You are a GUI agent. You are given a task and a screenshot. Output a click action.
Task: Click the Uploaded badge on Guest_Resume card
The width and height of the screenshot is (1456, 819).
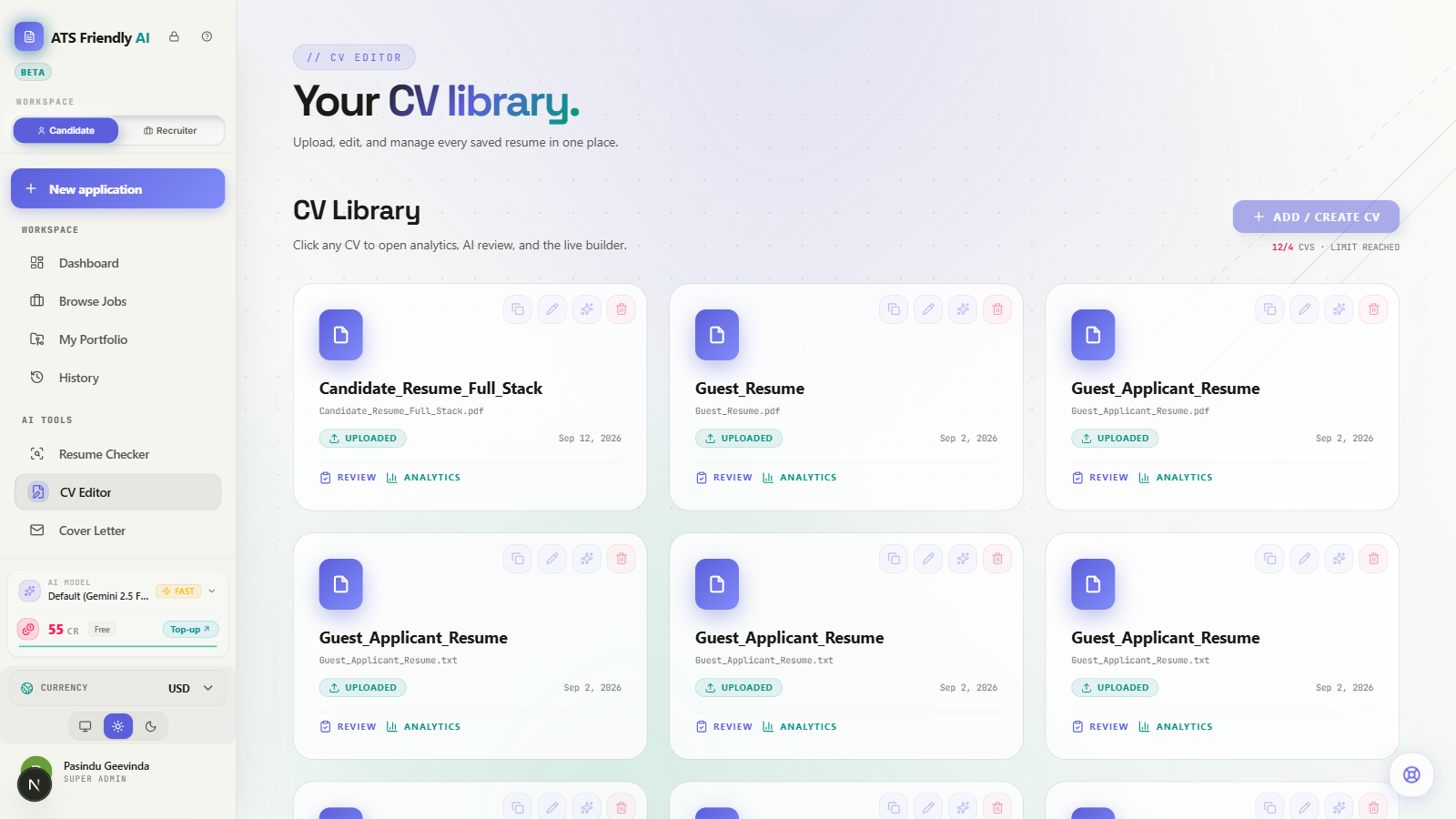(738, 439)
